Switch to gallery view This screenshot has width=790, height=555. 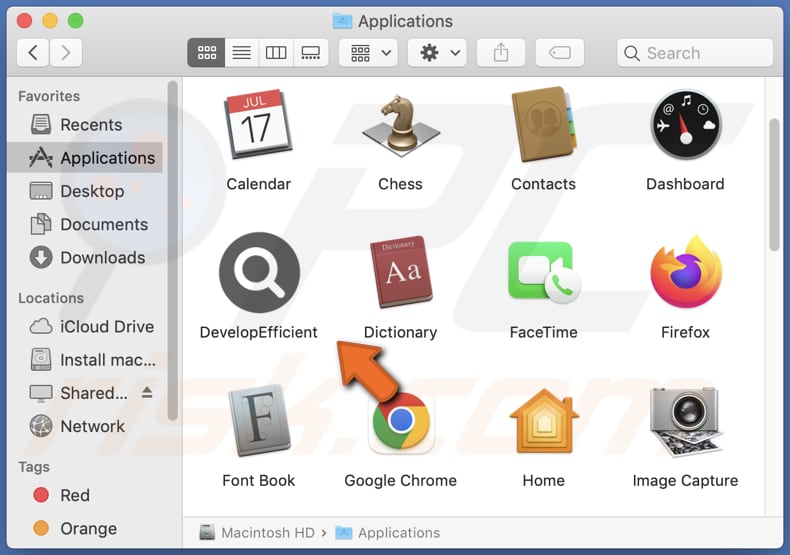coord(310,52)
